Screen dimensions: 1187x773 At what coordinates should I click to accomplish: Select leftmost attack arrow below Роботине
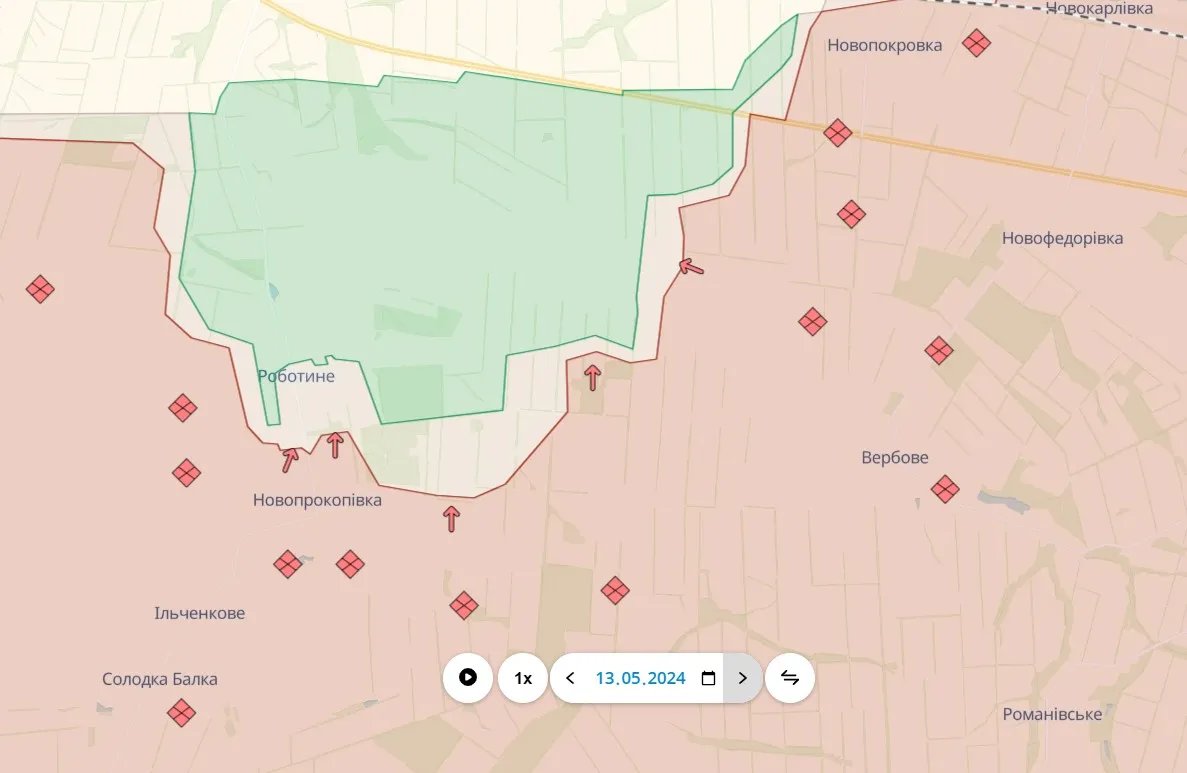tap(290, 459)
